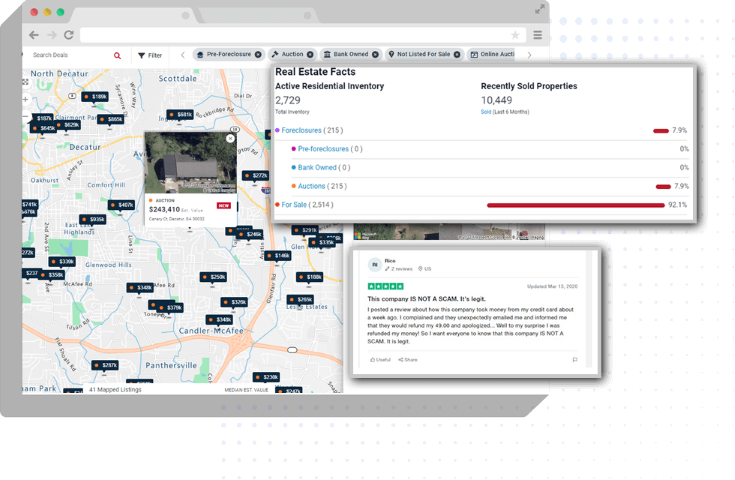Flag the review with flag icon

[575, 360]
